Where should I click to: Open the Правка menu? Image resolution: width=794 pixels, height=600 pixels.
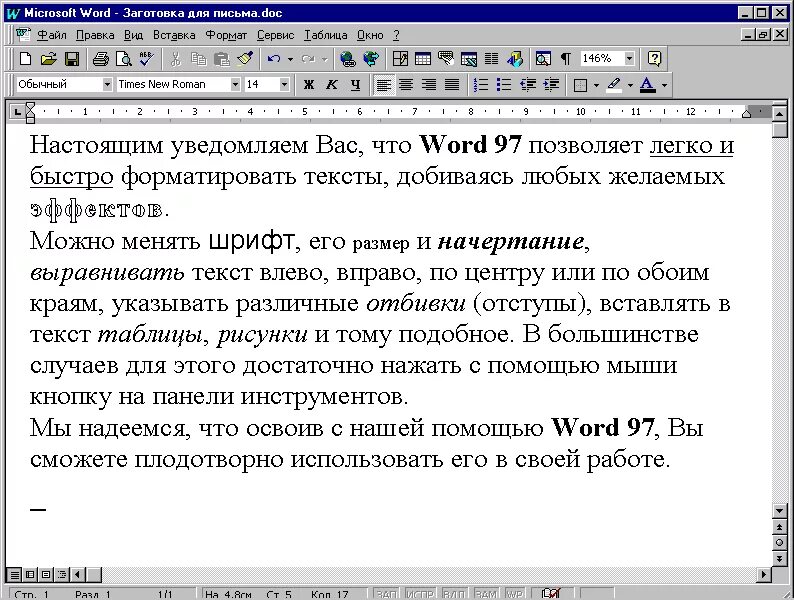tap(95, 35)
